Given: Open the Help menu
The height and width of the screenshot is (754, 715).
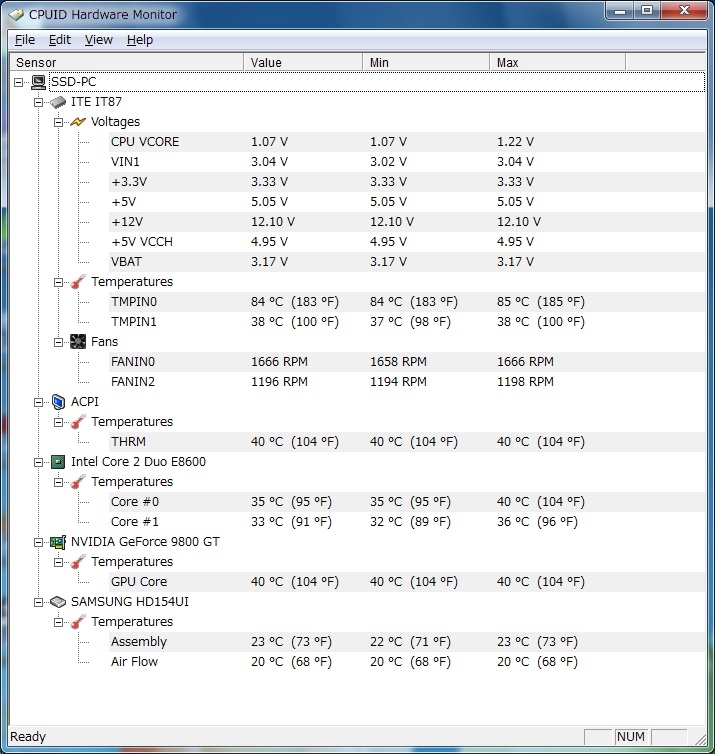Looking at the screenshot, I should [140, 40].
